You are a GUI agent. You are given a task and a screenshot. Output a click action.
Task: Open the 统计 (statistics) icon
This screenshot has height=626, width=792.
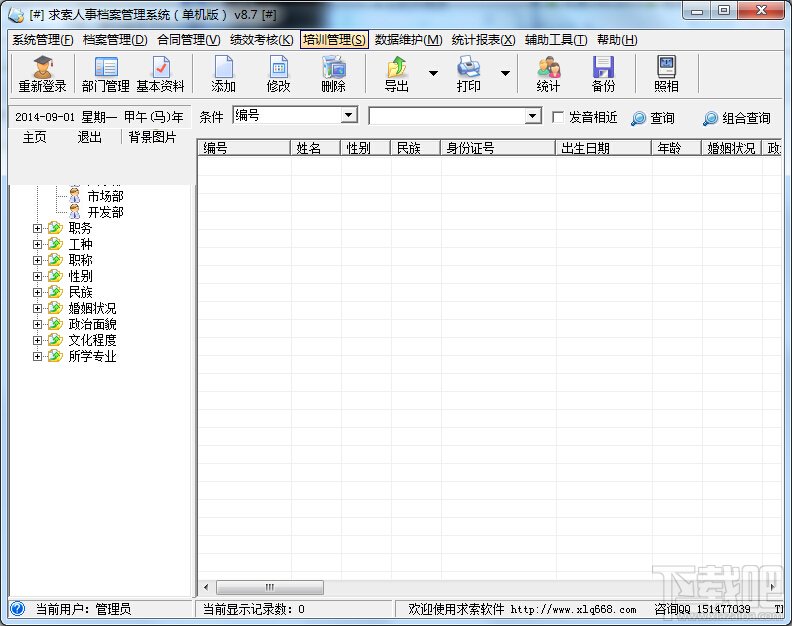pos(549,67)
